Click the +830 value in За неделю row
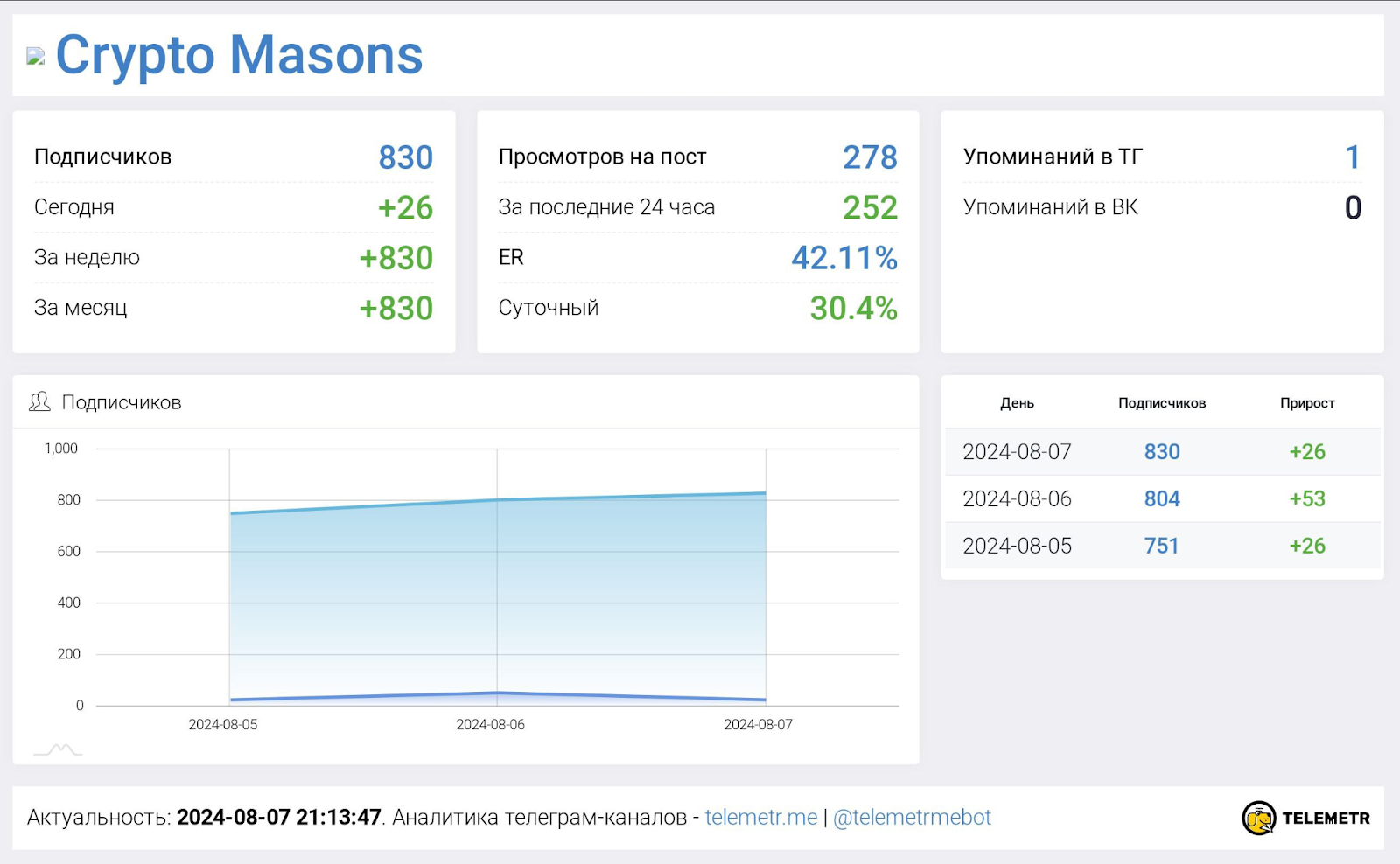 click(x=395, y=258)
